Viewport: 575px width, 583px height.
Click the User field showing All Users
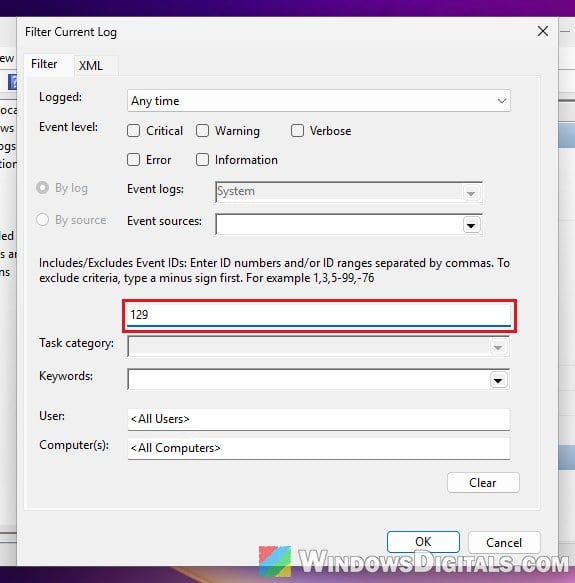(319, 419)
